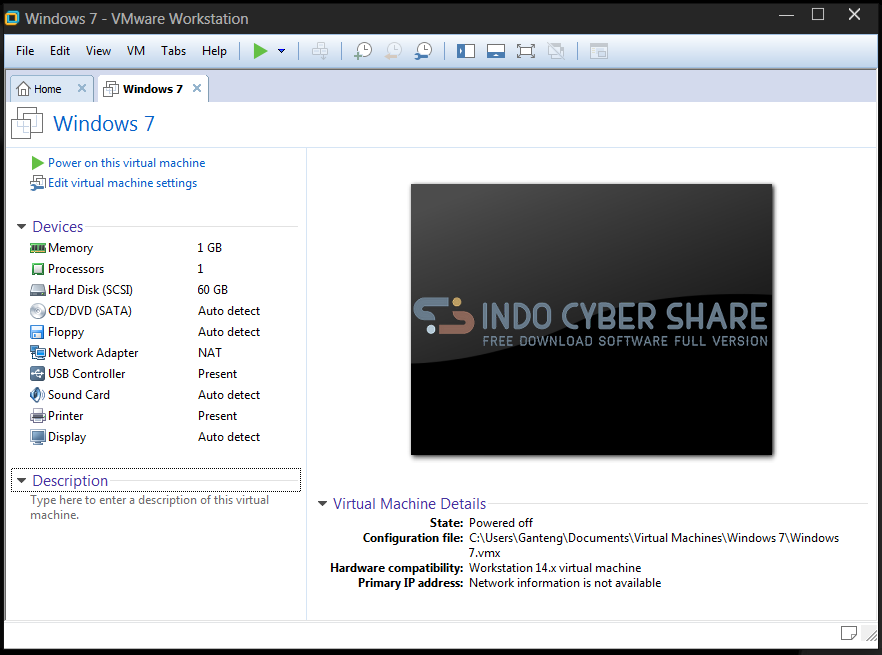Screen dimensions: 882x655
Task: Show or hide the library panel
Action: (x=465, y=50)
